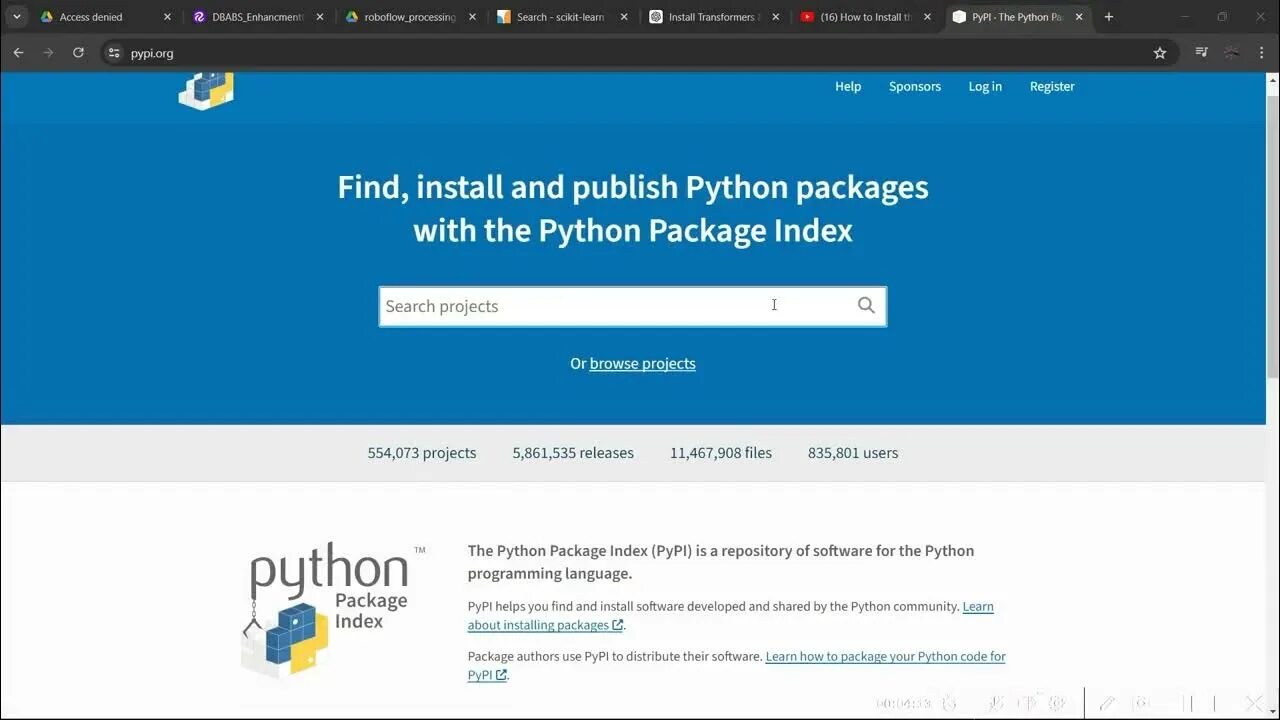Screen dimensions: 1280x720
Task: Close the DBABS_Enhancment tab
Action: tap(320, 17)
